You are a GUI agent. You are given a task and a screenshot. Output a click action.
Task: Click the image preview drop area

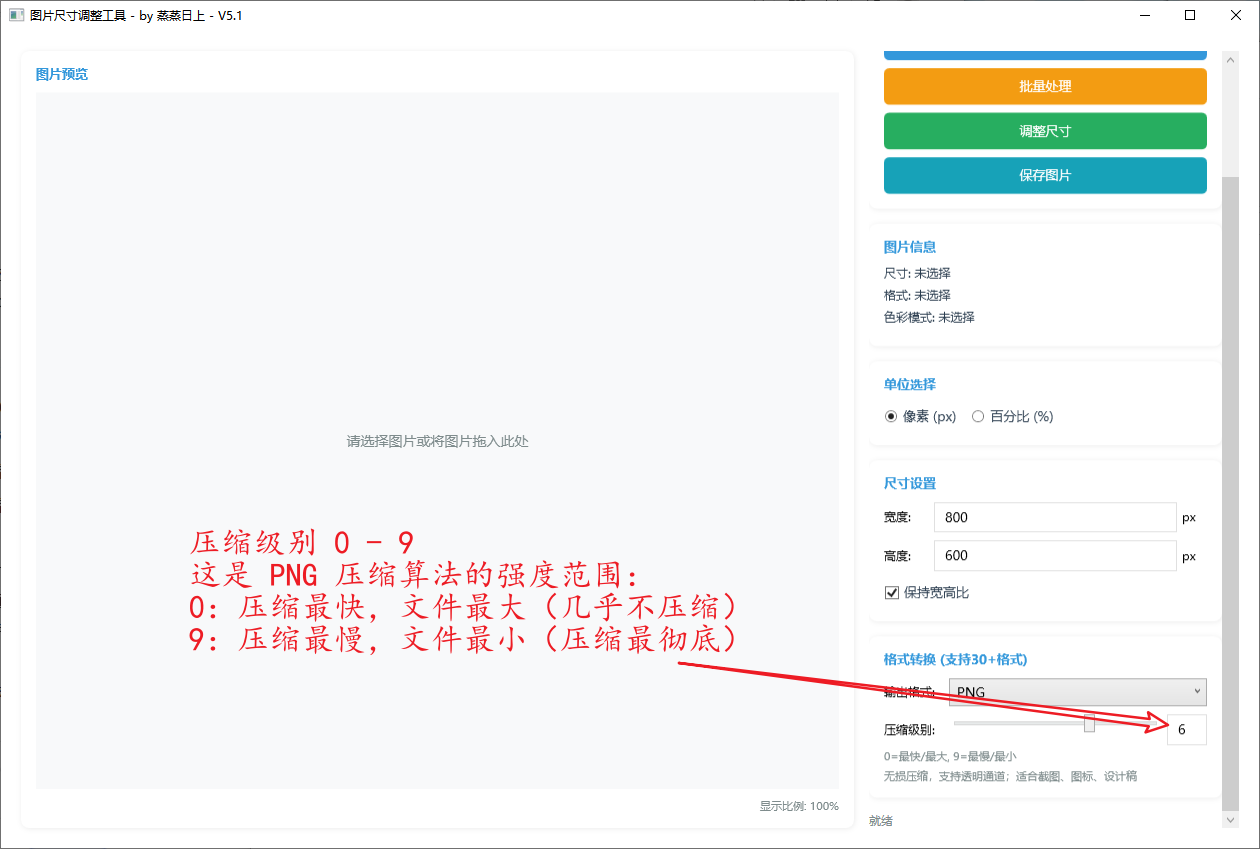click(x=437, y=300)
